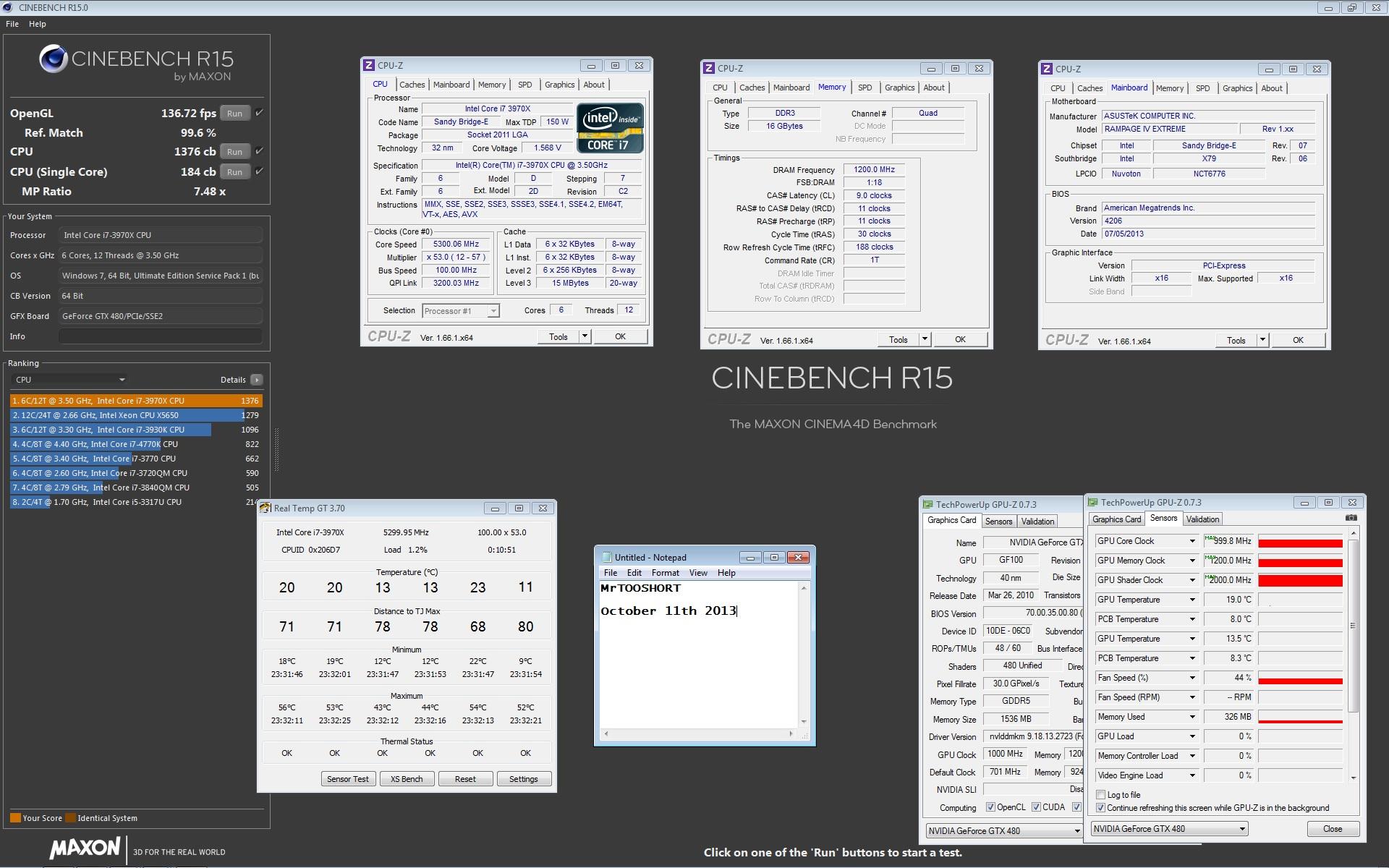Click the Reset button in Real Temp
The image size is (1389, 868).
(x=465, y=779)
